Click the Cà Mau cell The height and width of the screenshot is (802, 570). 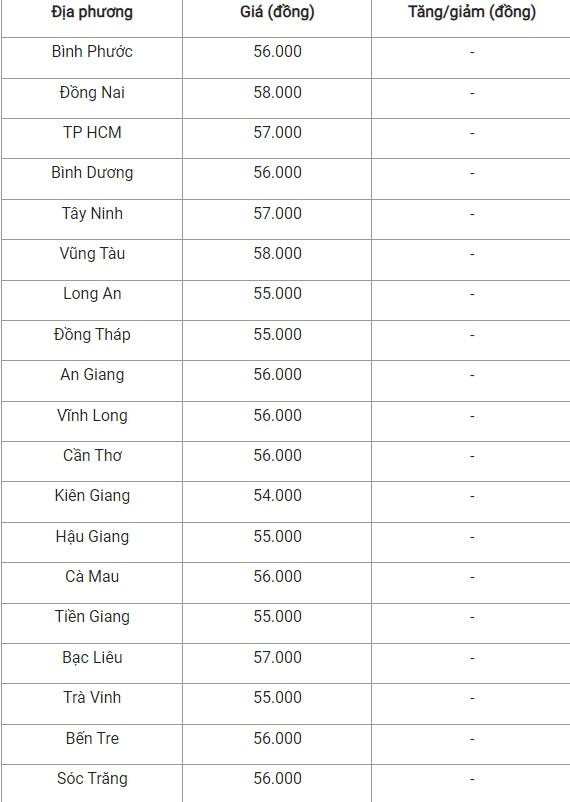(x=92, y=576)
